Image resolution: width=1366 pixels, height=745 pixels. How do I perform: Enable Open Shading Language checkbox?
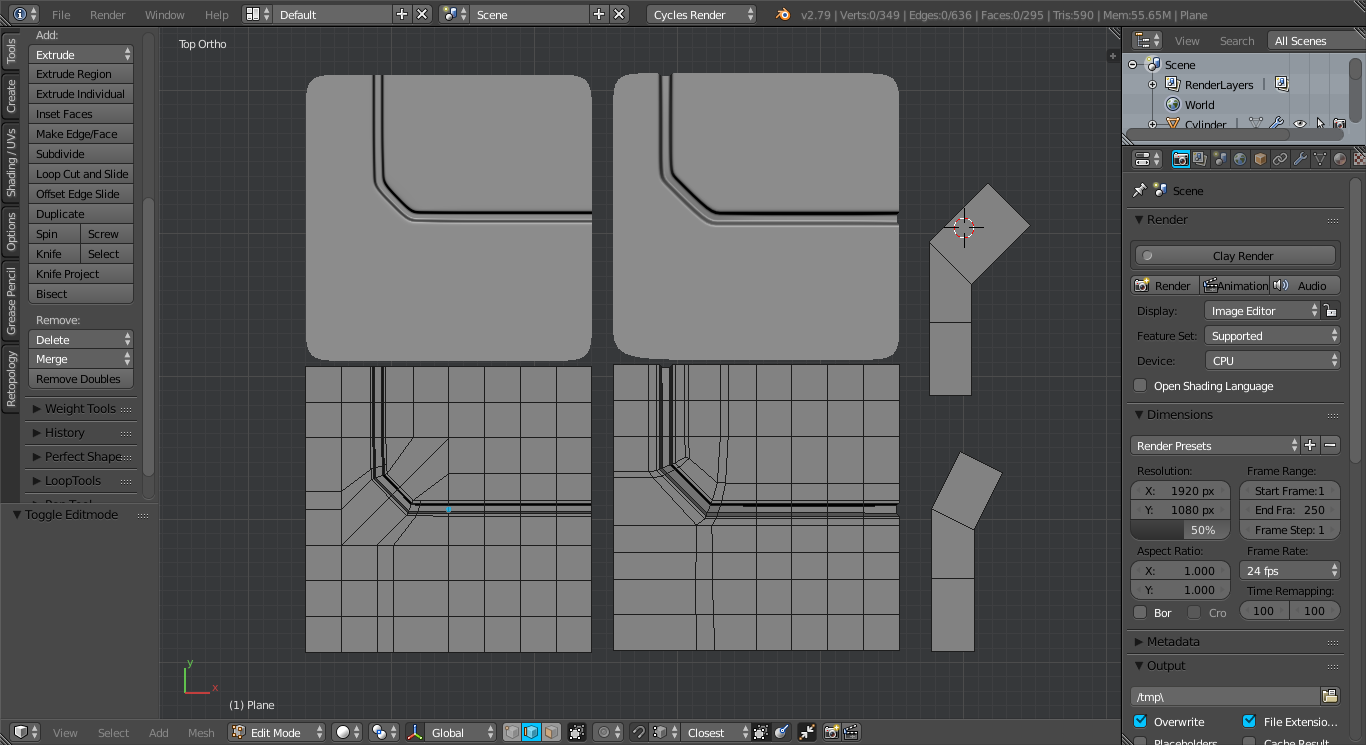click(1140, 386)
